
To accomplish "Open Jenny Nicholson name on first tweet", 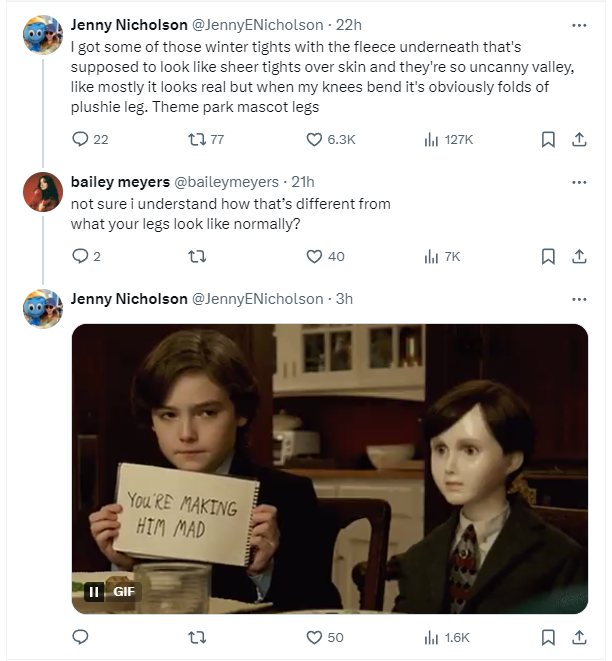I will pyautogui.click(x=129, y=25).
